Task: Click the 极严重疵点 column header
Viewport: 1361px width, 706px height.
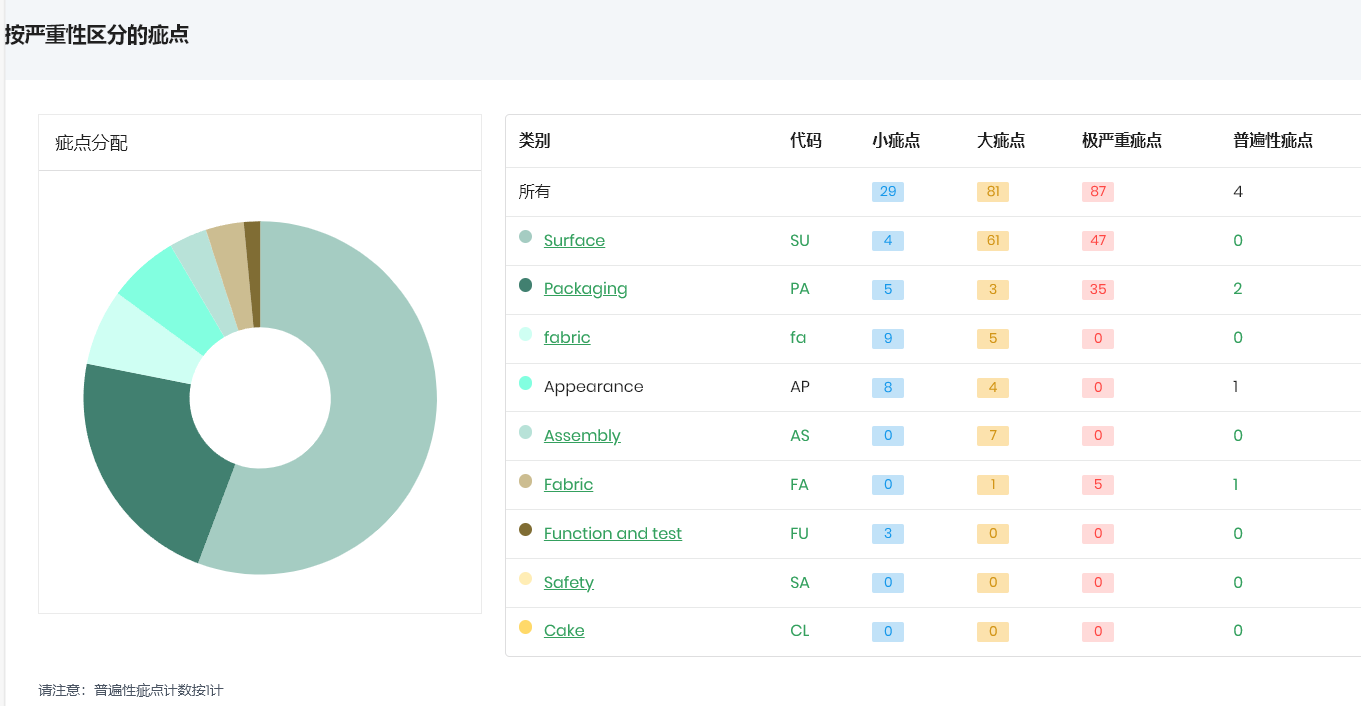Action: click(x=1122, y=141)
